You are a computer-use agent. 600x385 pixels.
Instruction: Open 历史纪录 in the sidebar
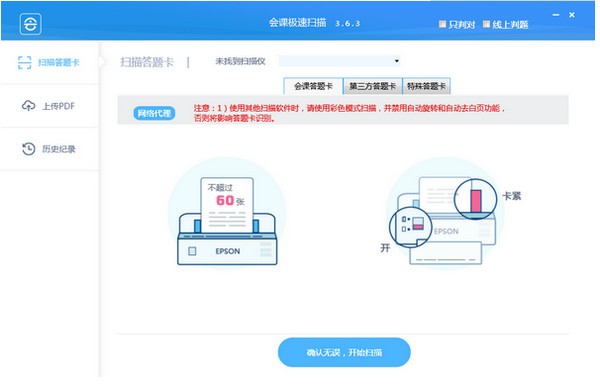pyautogui.click(x=59, y=149)
